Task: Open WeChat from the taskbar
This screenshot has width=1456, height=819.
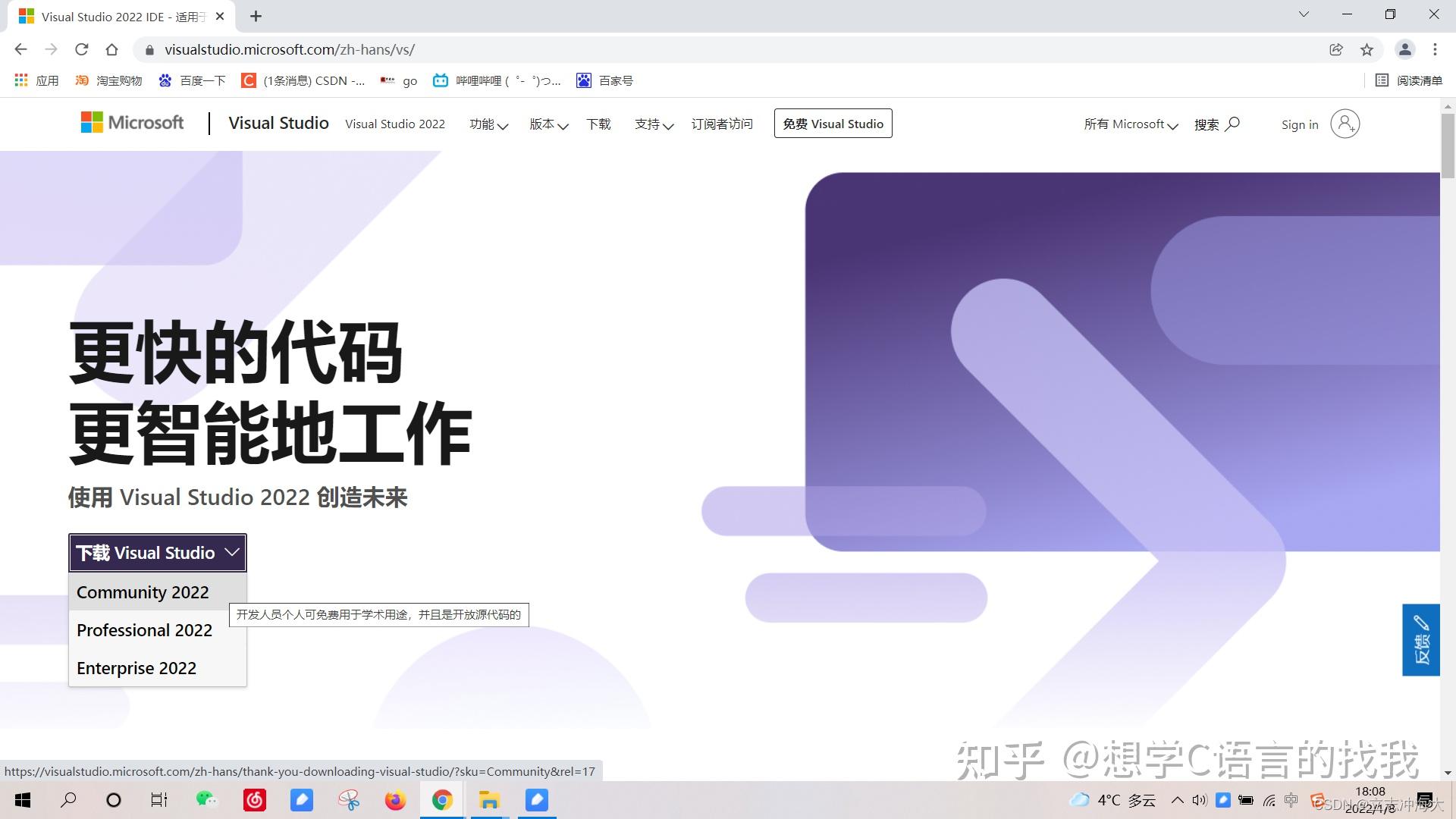Action: coord(206,800)
